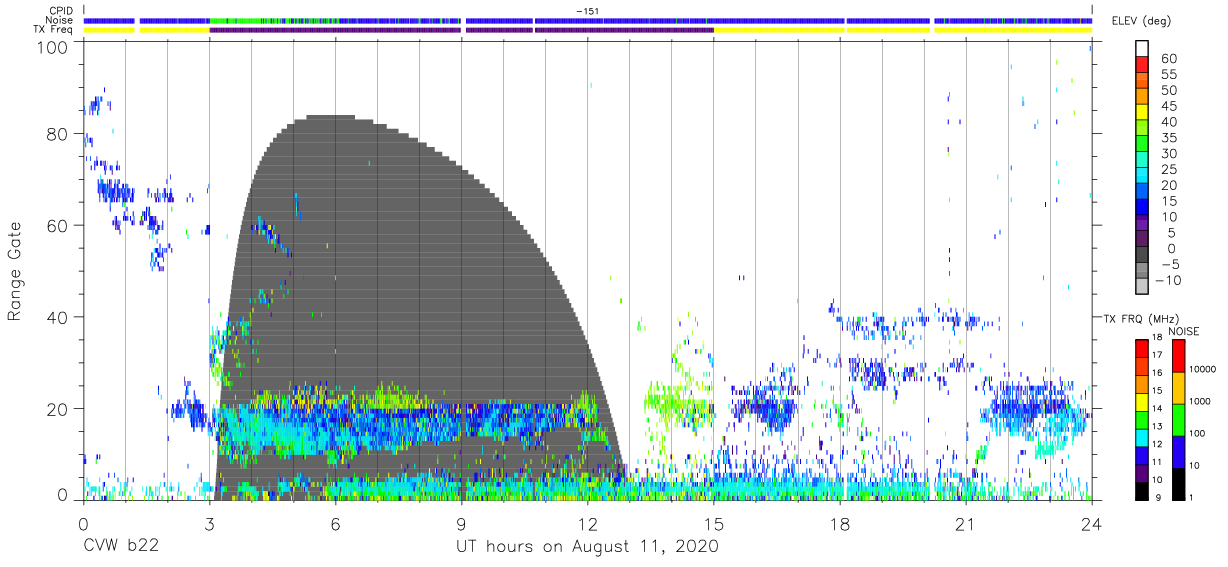
Task: Click x-axis tick label '24'
Action: [x=1091, y=523]
